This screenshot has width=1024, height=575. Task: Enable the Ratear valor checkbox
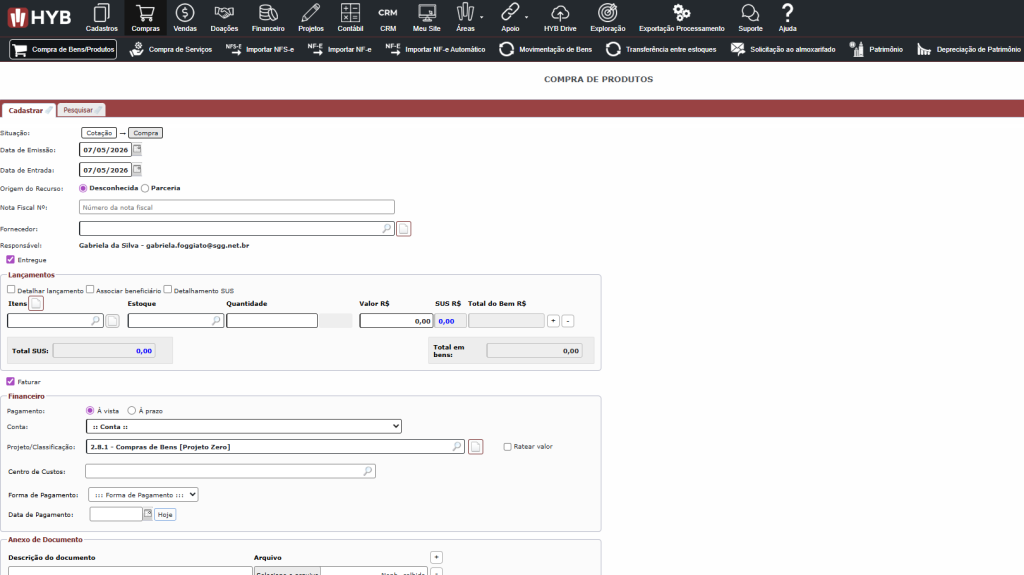(507, 447)
